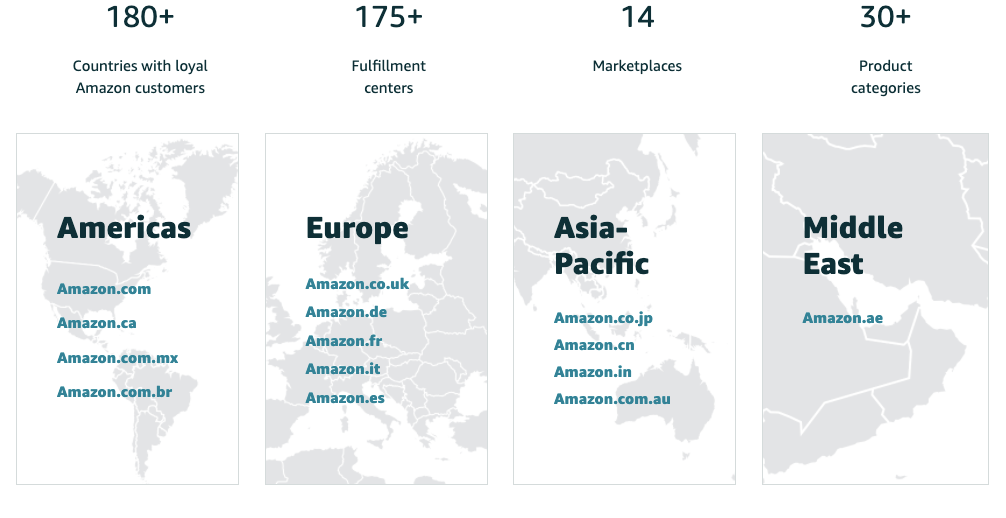Select the Europe heading

pyautogui.click(x=357, y=229)
